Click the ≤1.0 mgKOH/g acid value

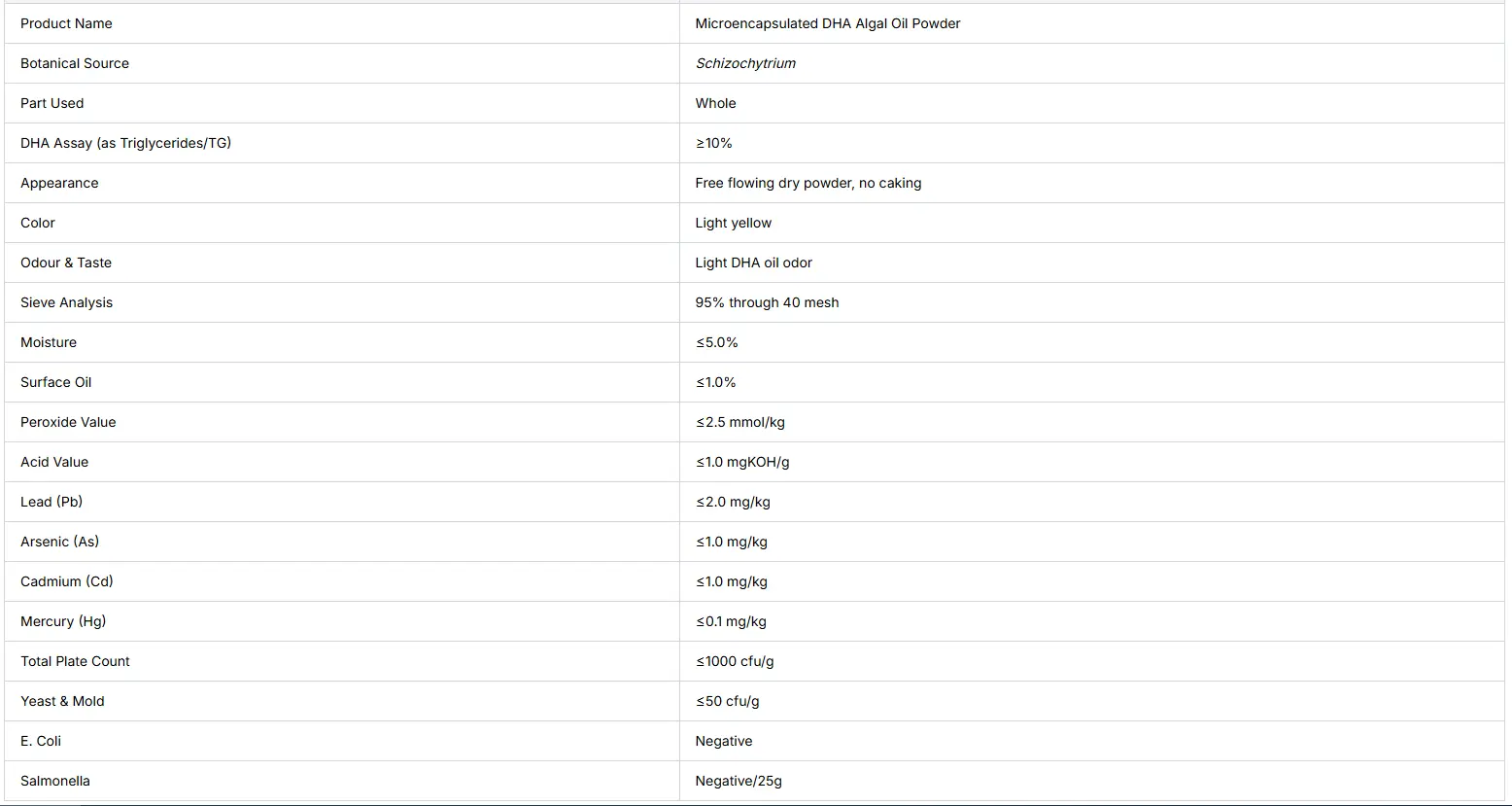click(x=742, y=462)
